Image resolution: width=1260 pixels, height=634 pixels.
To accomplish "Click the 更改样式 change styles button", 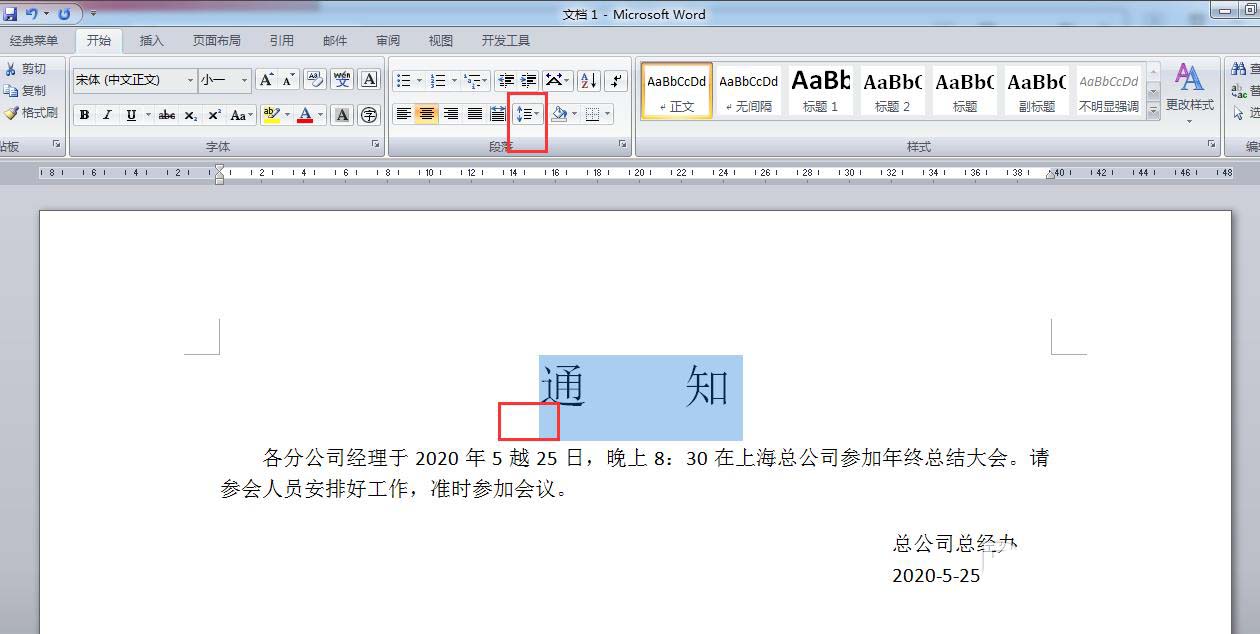I will [1189, 92].
